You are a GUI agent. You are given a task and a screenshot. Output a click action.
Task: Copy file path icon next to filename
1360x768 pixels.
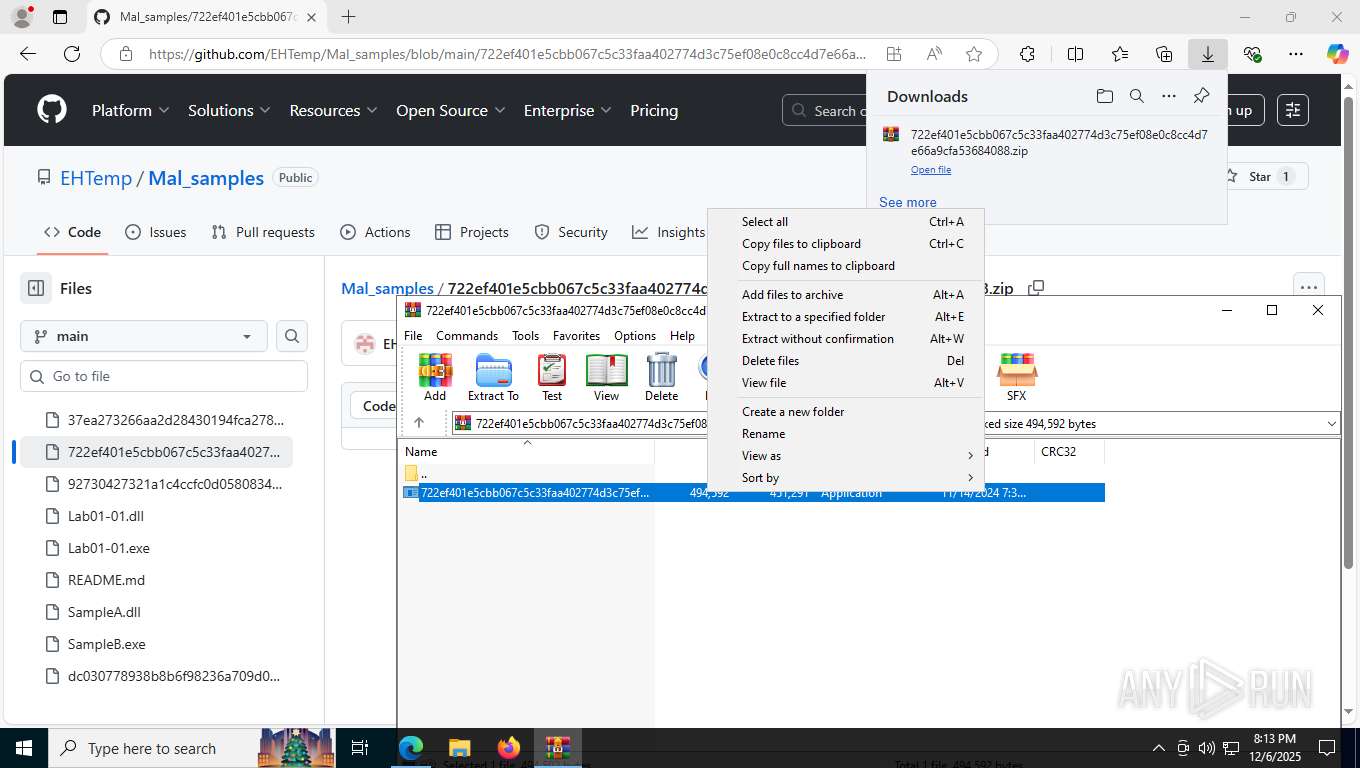click(1036, 288)
